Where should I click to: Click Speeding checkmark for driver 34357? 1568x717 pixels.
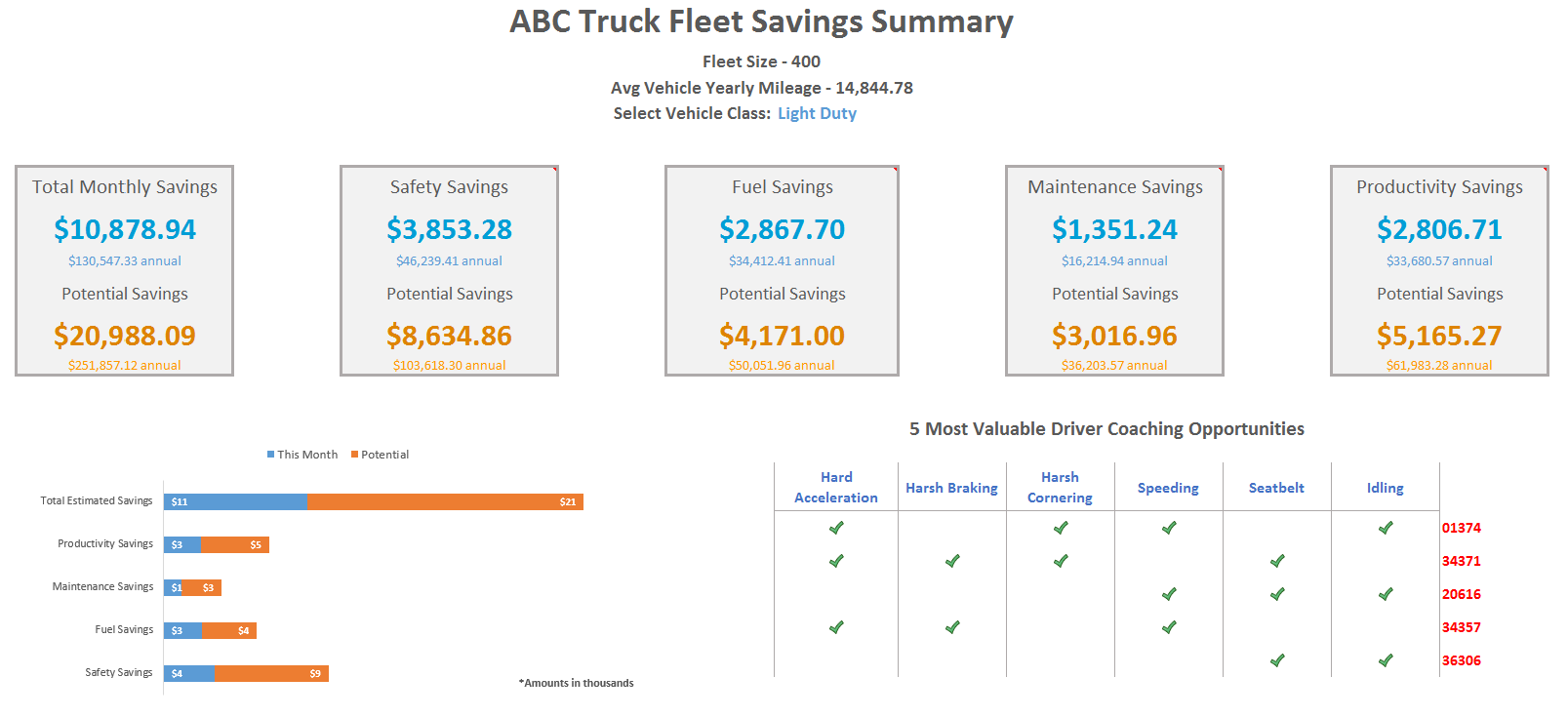tap(1169, 627)
